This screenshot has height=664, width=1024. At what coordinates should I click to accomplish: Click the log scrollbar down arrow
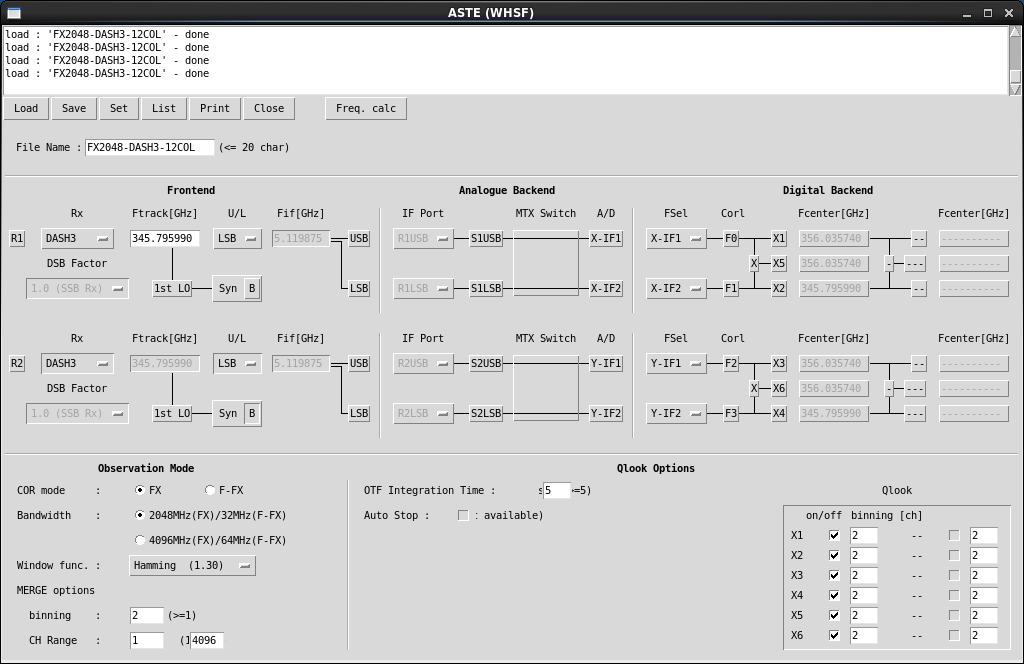(1016, 90)
